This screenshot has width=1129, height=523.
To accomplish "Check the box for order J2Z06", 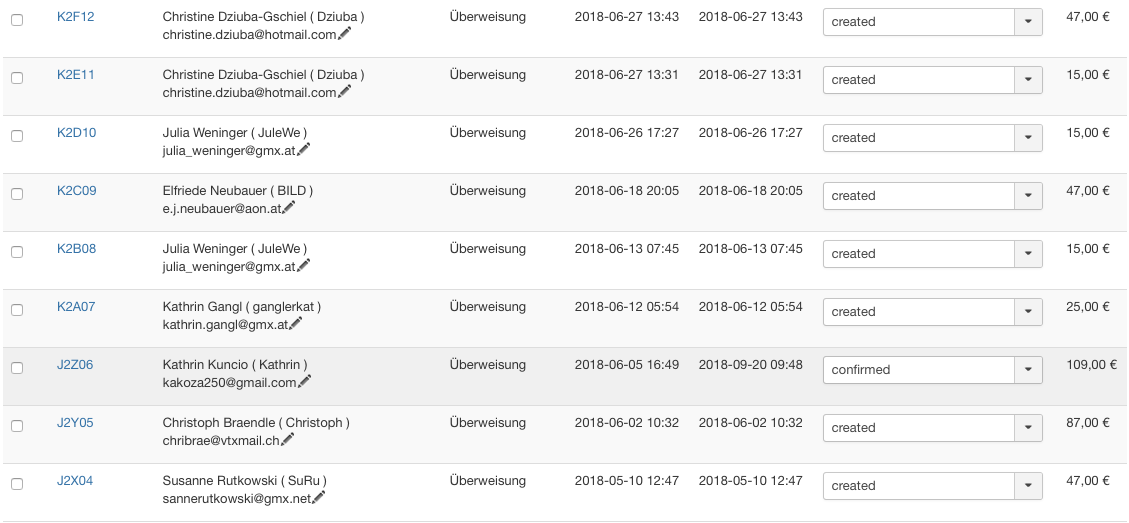I will pos(17,368).
